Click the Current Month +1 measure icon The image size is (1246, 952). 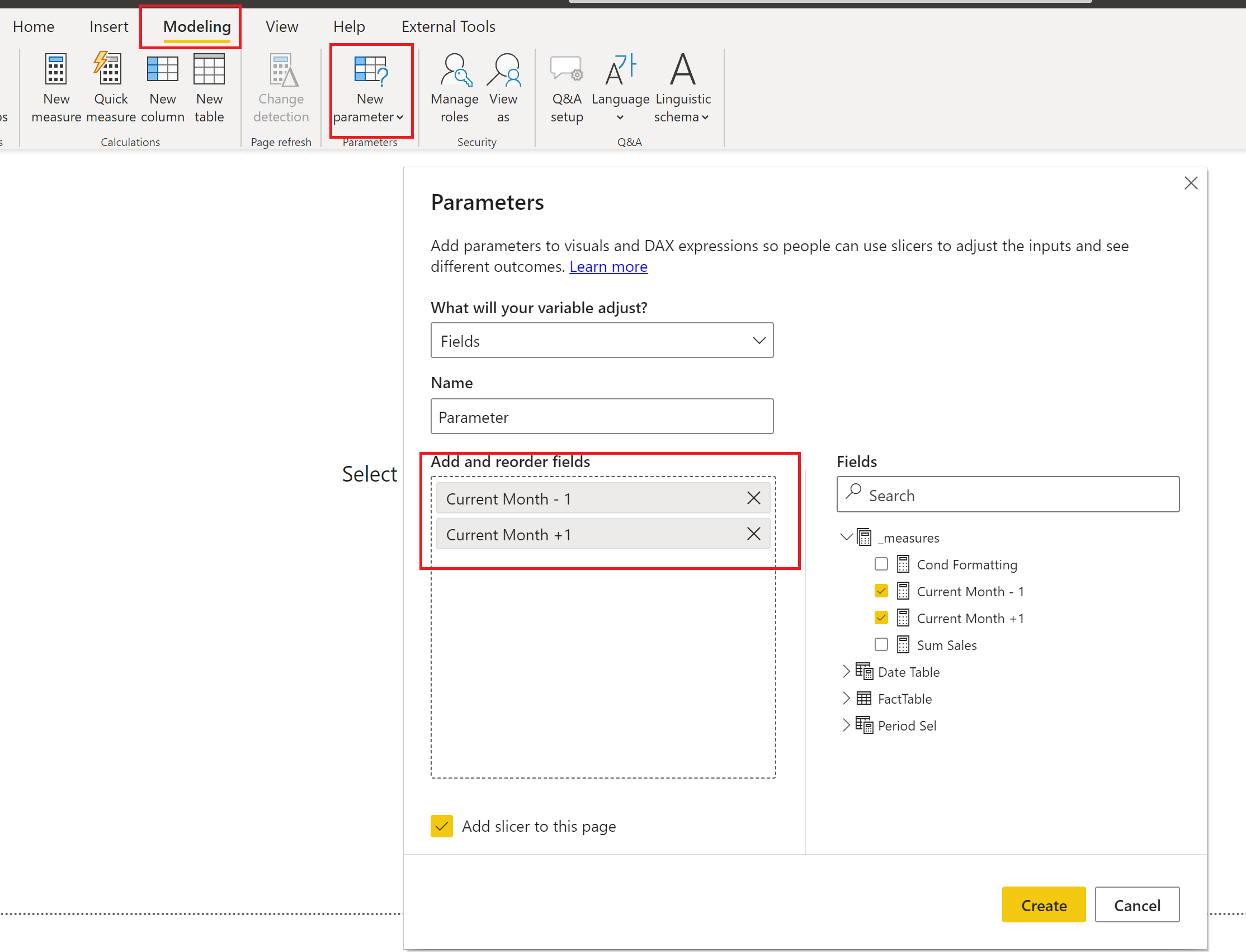tap(903, 618)
